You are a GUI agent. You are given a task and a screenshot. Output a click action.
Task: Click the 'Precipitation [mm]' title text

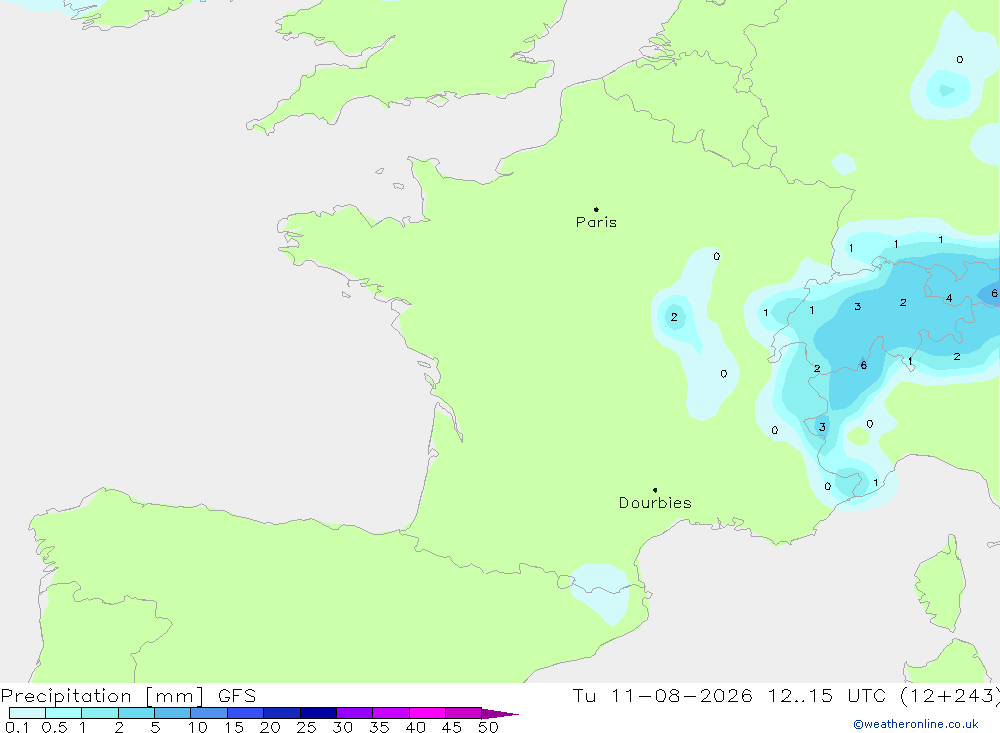(x=102, y=696)
